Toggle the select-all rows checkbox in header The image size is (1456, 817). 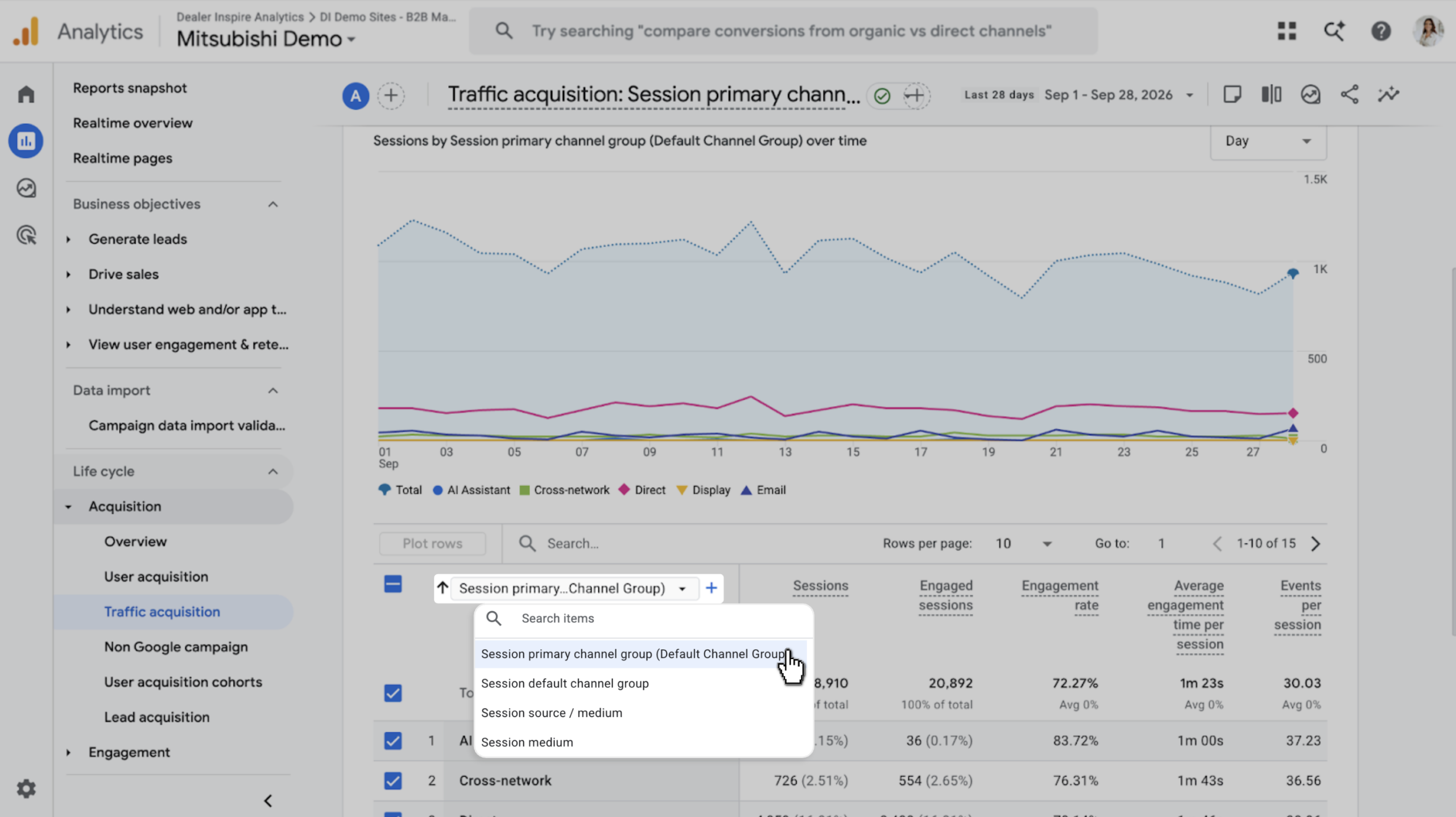[392, 584]
